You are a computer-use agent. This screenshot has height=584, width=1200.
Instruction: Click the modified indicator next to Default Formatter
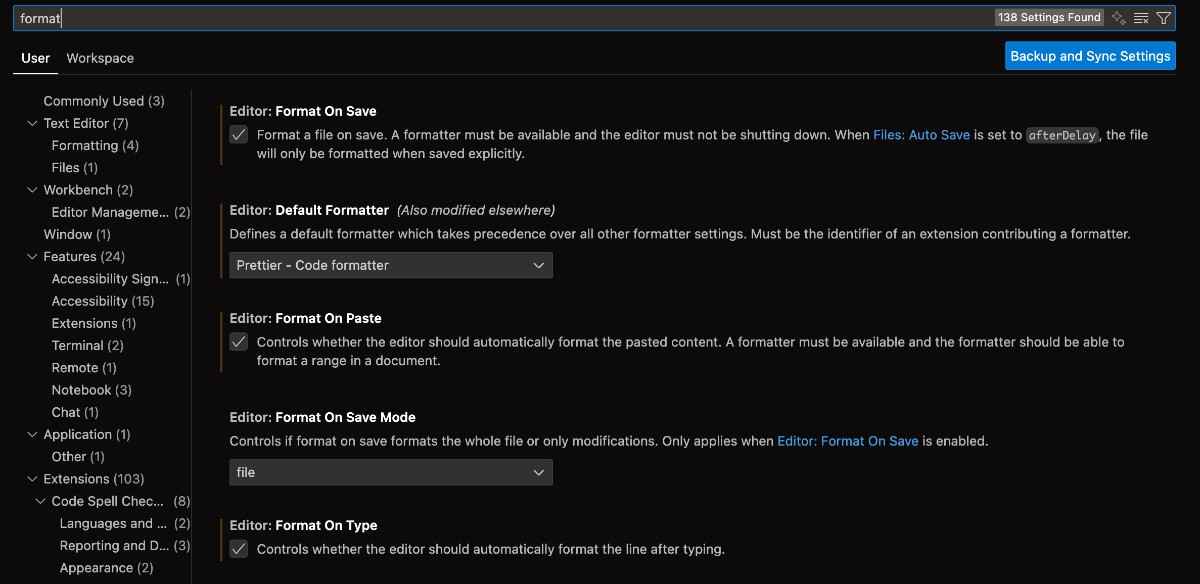[x=221, y=238]
